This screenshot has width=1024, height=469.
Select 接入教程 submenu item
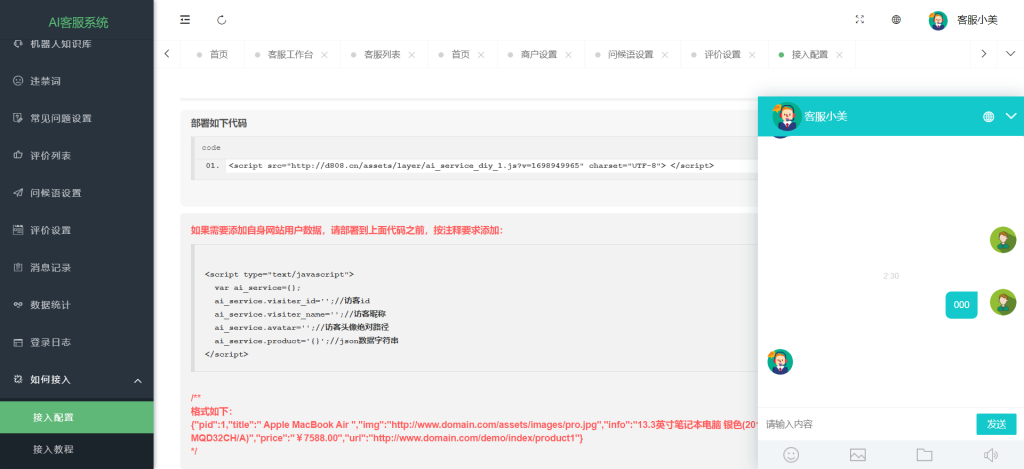[76, 449]
